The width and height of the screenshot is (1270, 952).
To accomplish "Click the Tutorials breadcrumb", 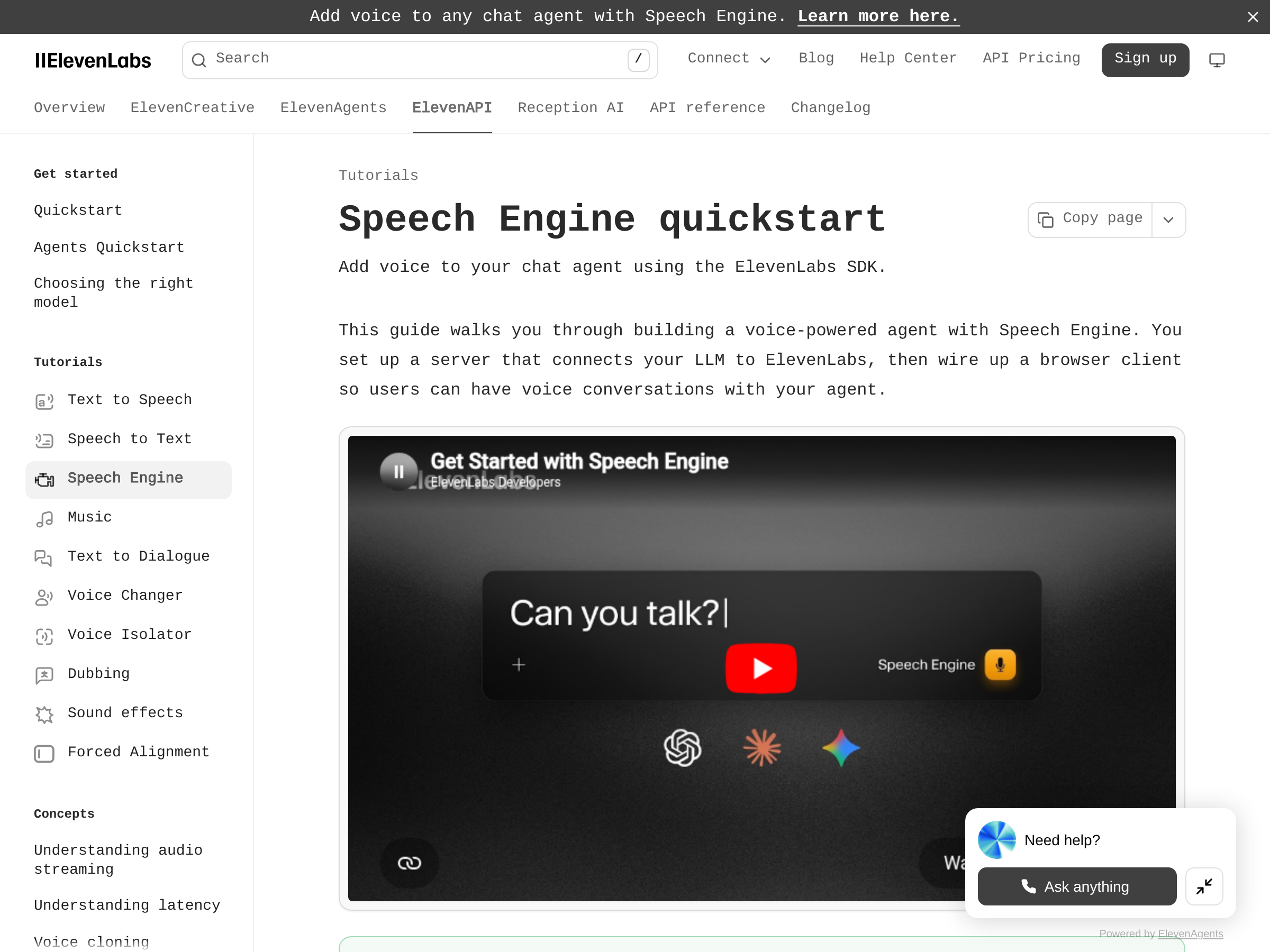I will click(x=378, y=176).
